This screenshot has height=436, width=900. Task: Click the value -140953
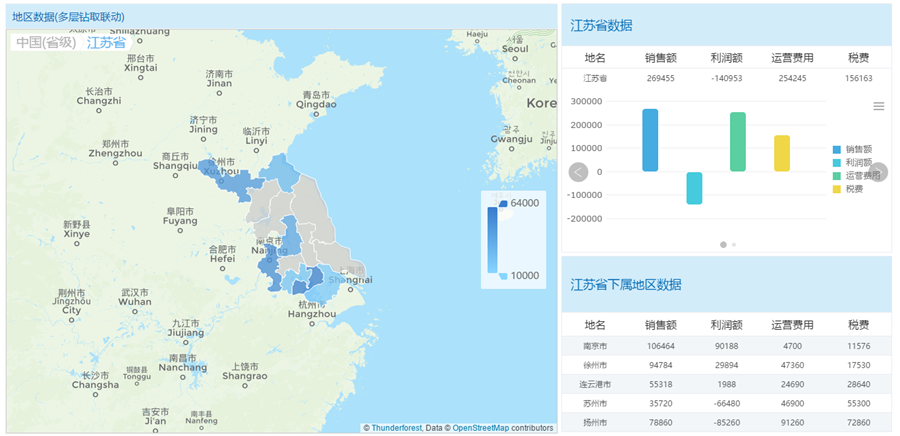point(726,78)
